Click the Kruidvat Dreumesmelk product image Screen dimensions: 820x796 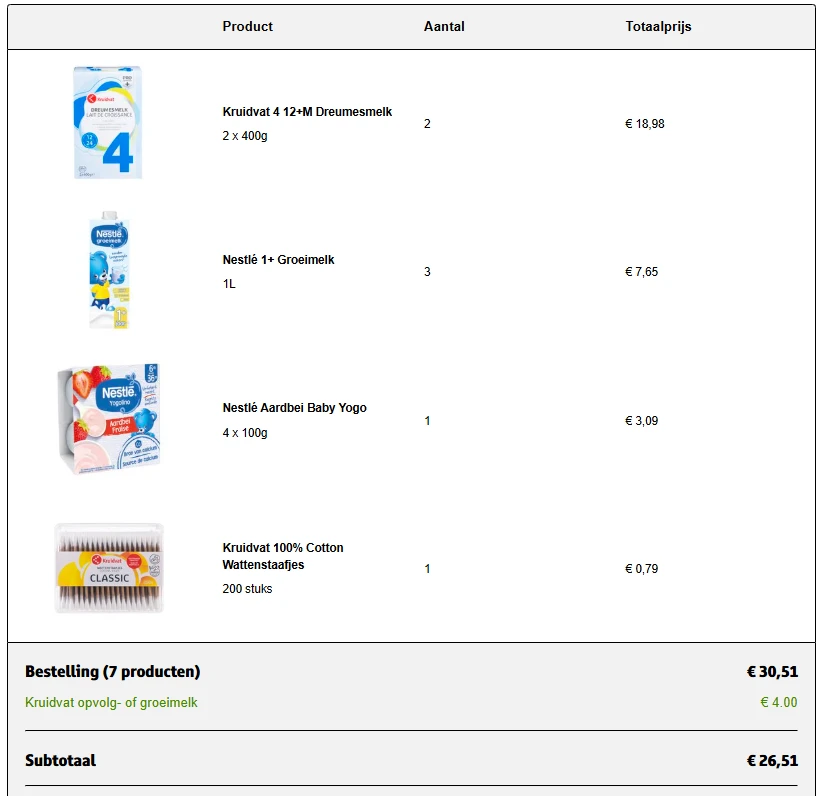point(108,123)
